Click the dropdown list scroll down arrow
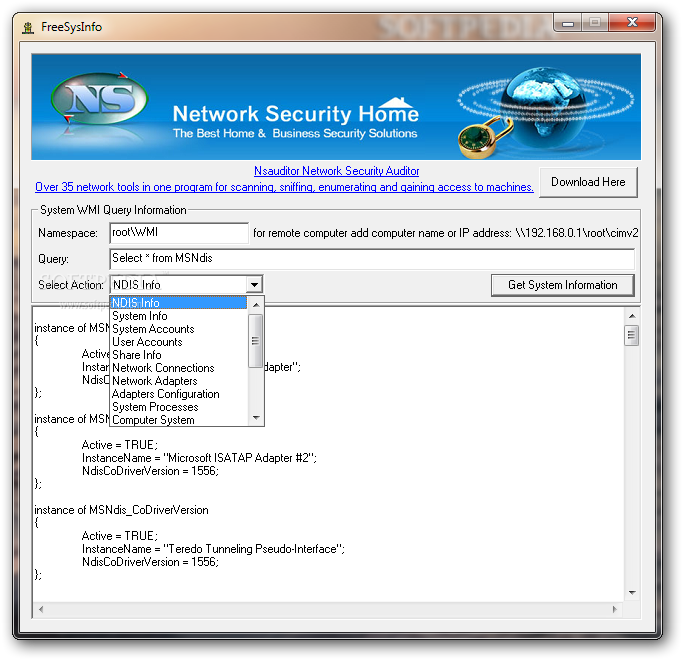This screenshot has height=660, width=683. [256, 418]
